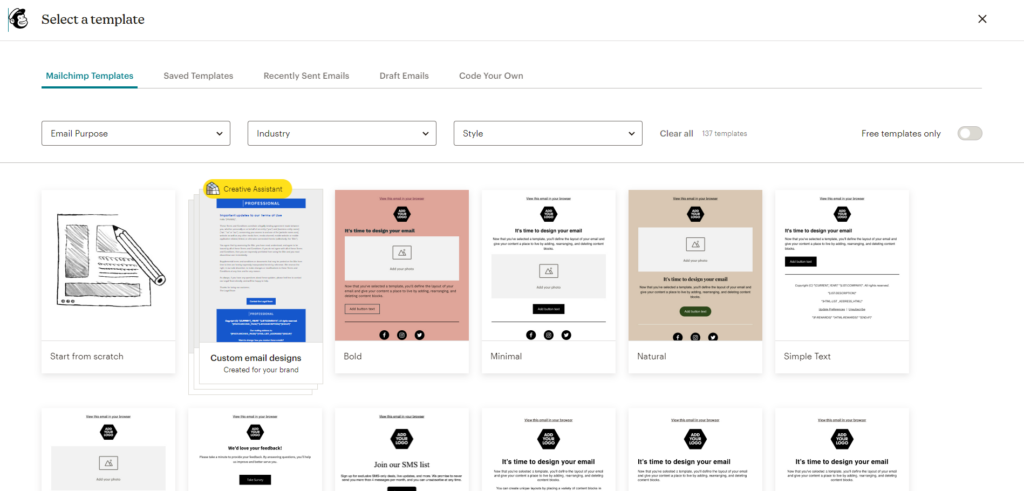Click blue button in Custom email design preview
Image resolution: width=1024 pixels, height=491 pixels.
[x=261, y=301]
